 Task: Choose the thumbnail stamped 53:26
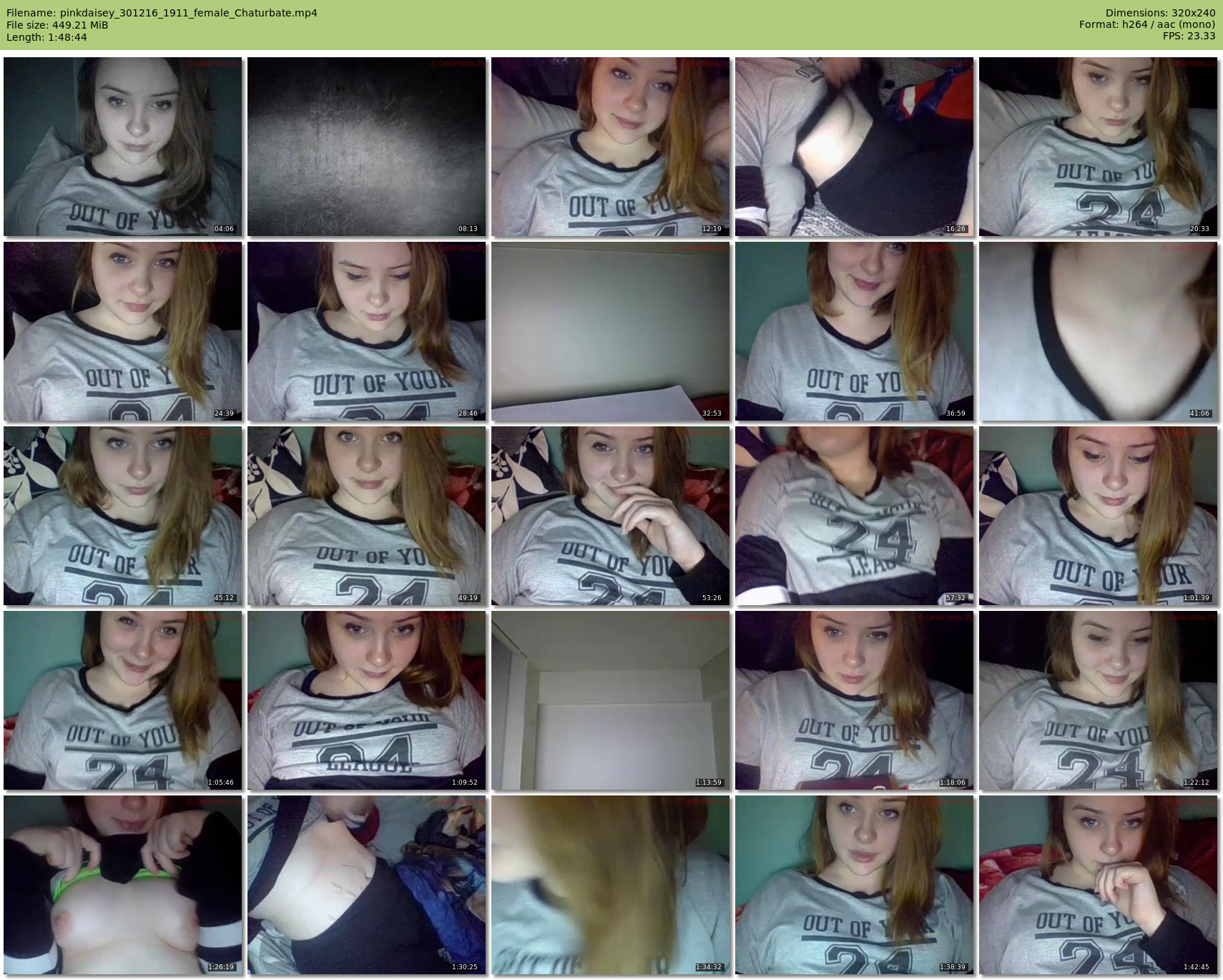click(x=611, y=516)
